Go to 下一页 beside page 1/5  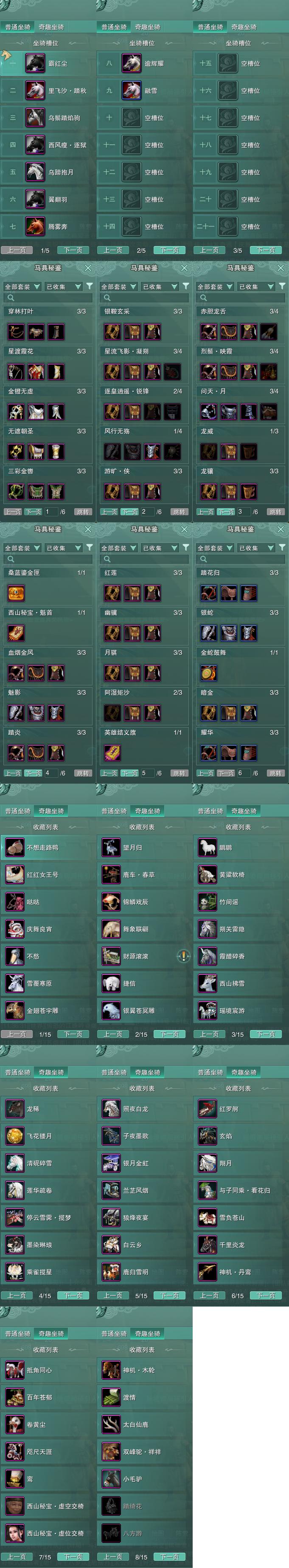click(73, 250)
